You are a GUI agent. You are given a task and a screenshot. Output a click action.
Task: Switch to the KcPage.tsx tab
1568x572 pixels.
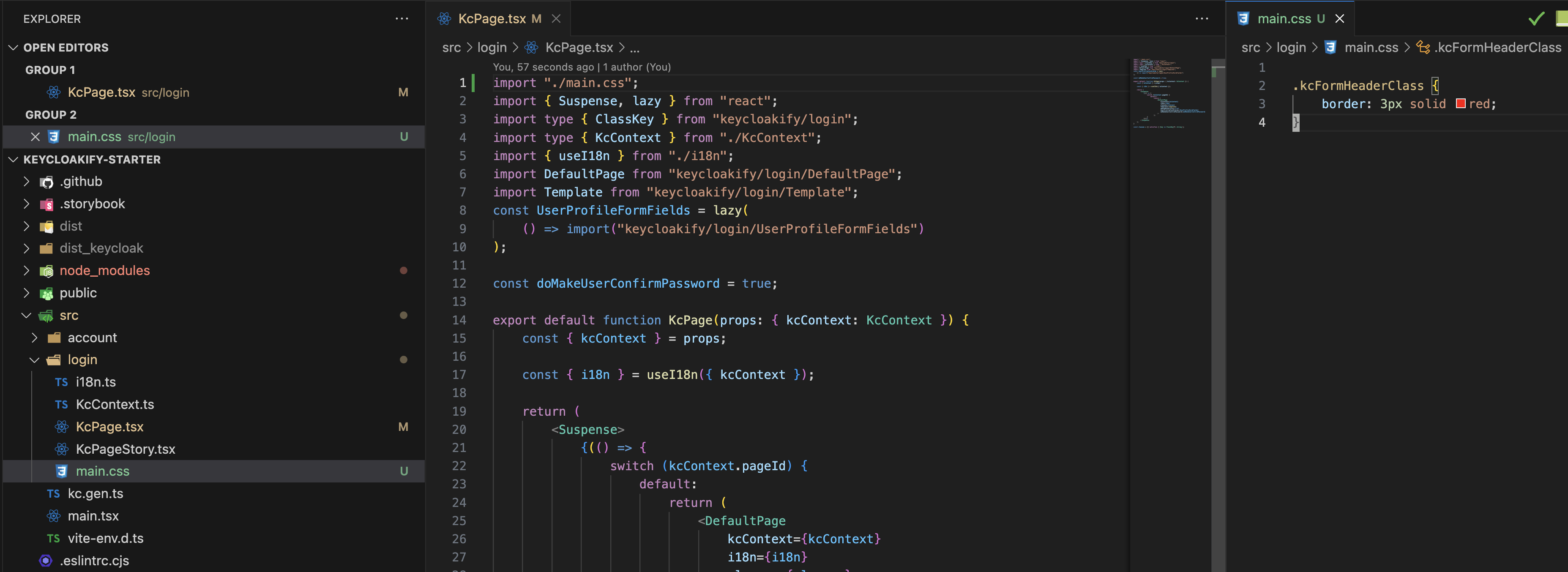pyautogui.click(x=491, y=19)
